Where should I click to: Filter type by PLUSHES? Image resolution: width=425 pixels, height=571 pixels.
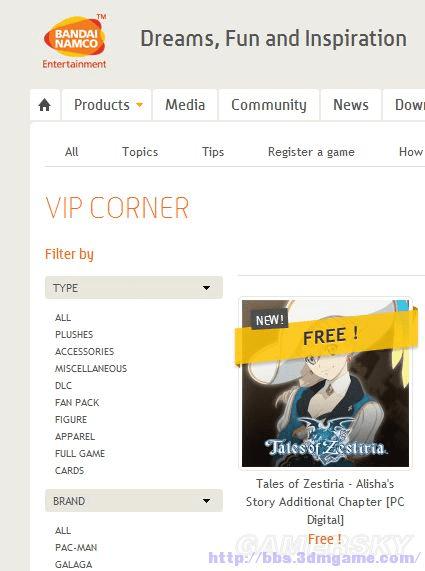pyautogui.click(x=74, y=334)
